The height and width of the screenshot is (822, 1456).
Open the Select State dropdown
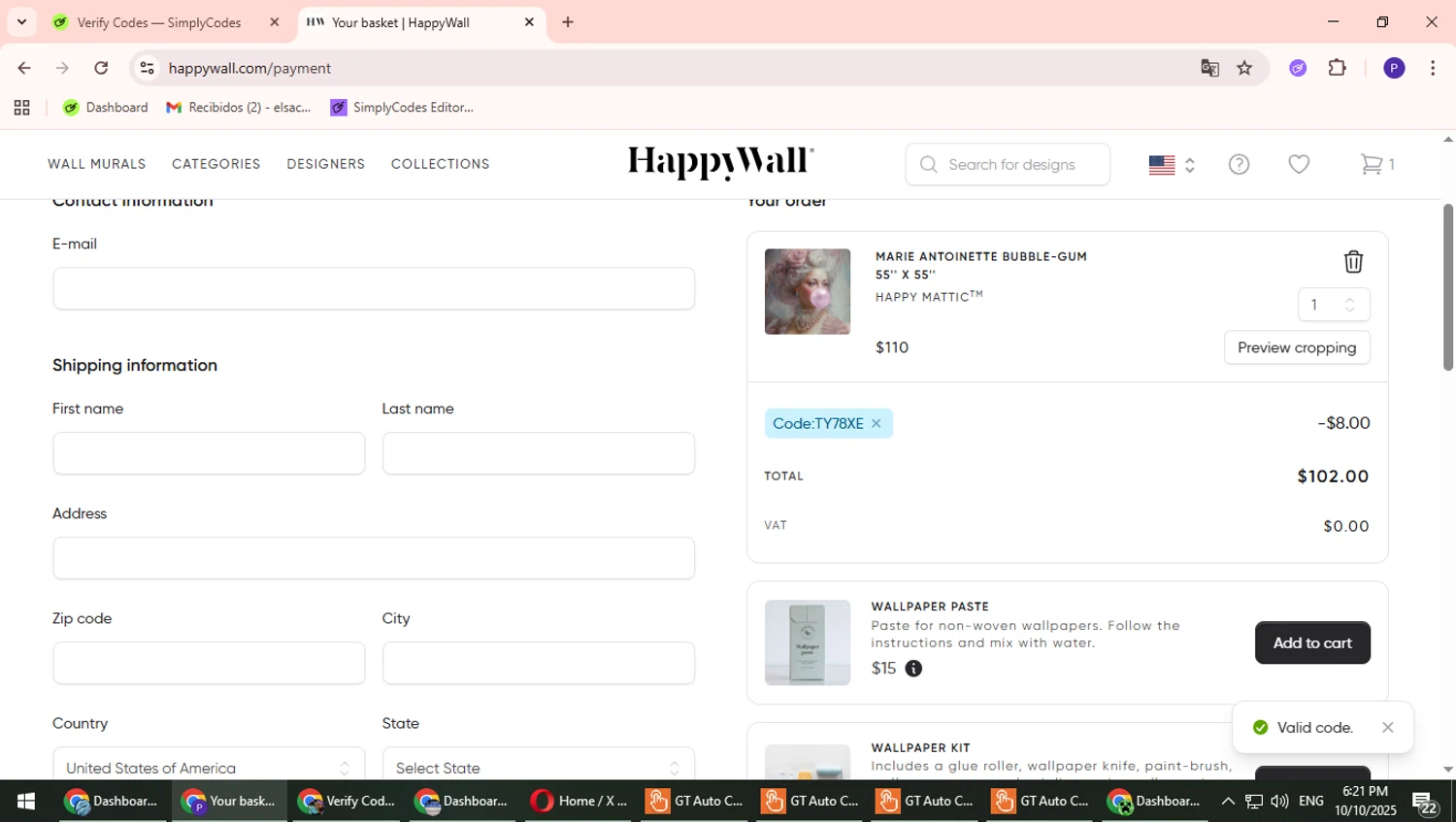539,767
